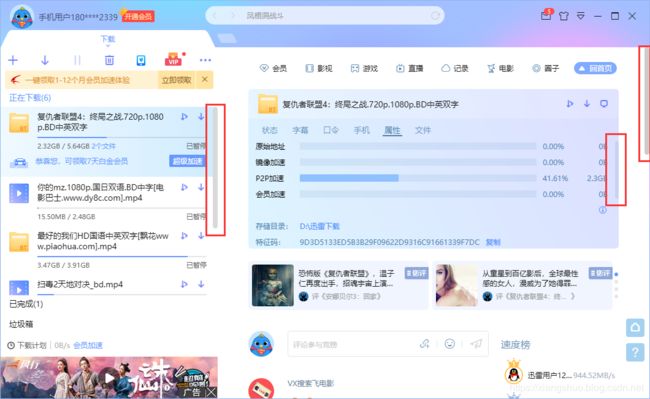Image resolution: width=650 pixels, height=399 pixels.
Task: Open the 2个文件 link under 复仇者联盟4
Action: [x=104, y=146]
